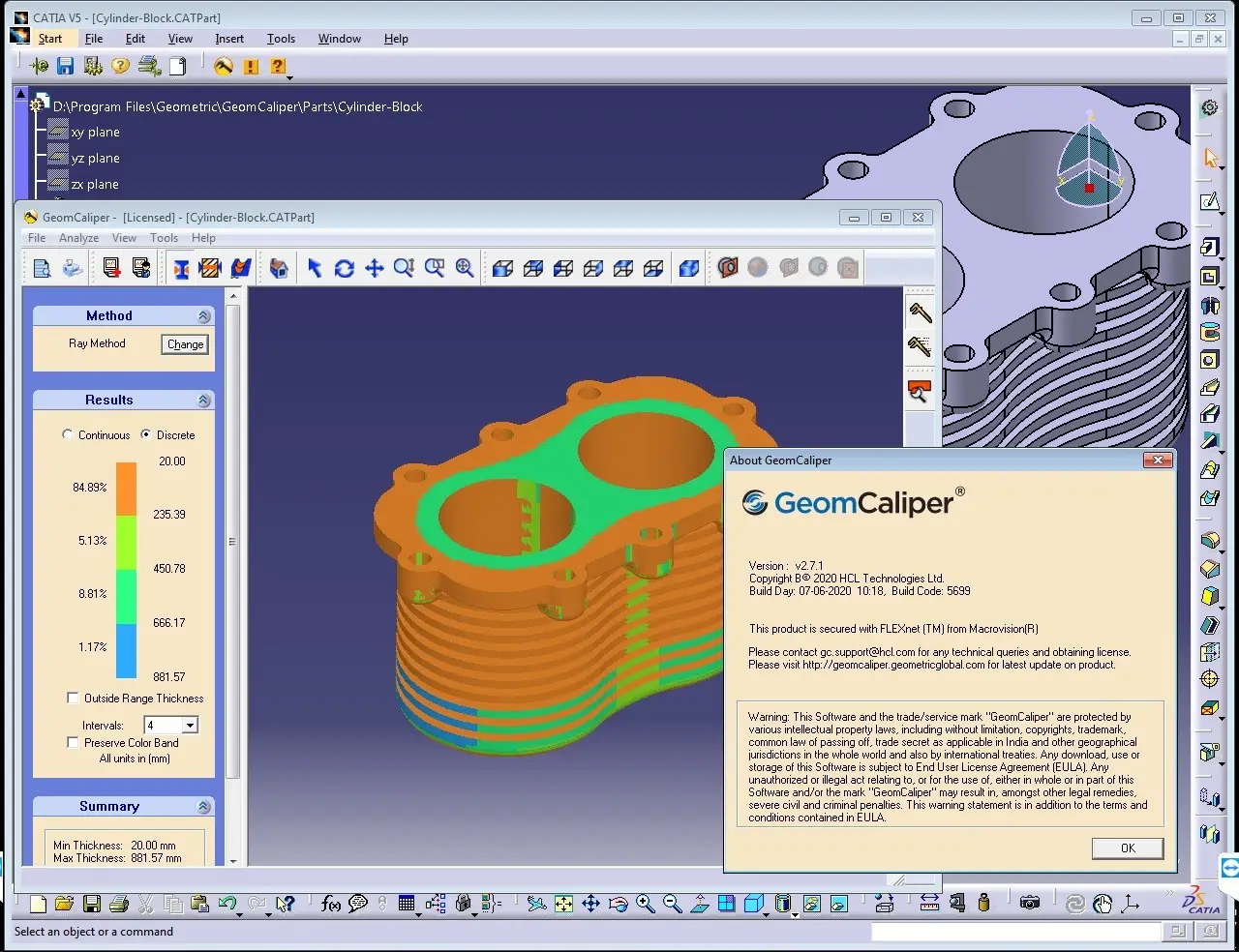Open CATIA Insert menu
1239x952 pixels.
(229, 39)
